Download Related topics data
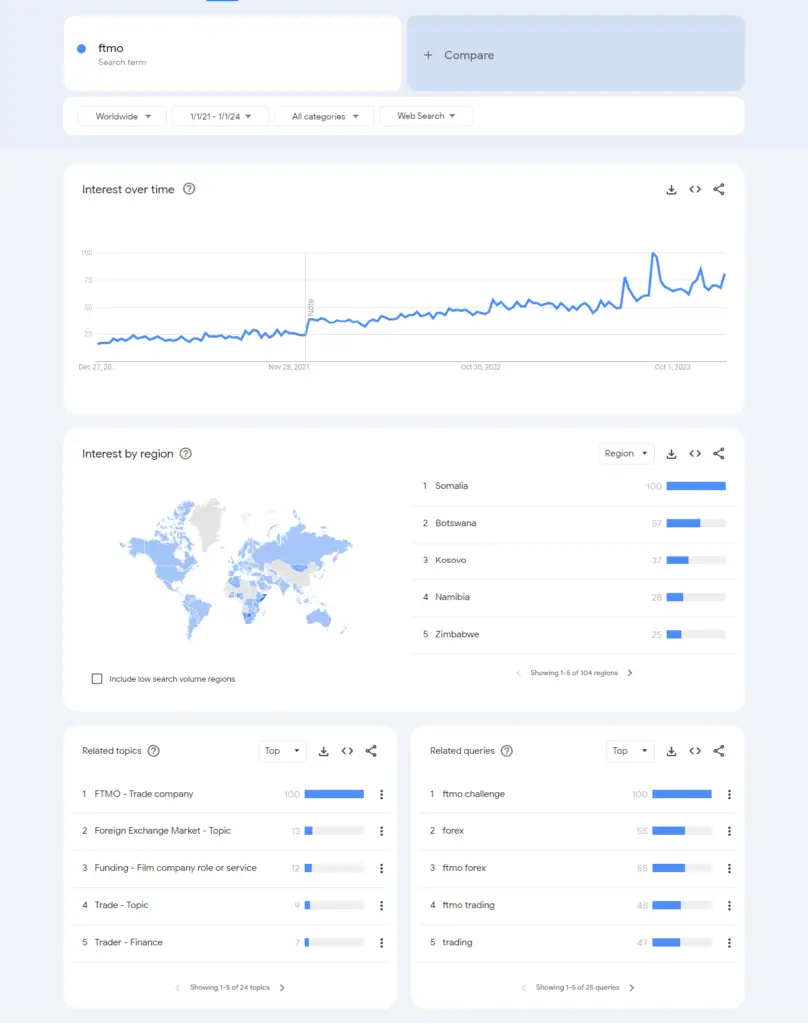This screenshot has height=1024, width=808. (323, 751)
